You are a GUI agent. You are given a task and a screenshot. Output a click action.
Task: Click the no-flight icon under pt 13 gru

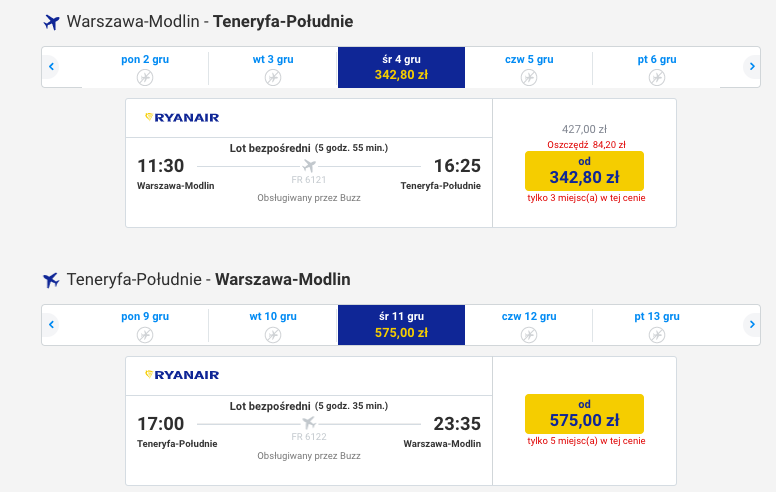pos(657,335)
